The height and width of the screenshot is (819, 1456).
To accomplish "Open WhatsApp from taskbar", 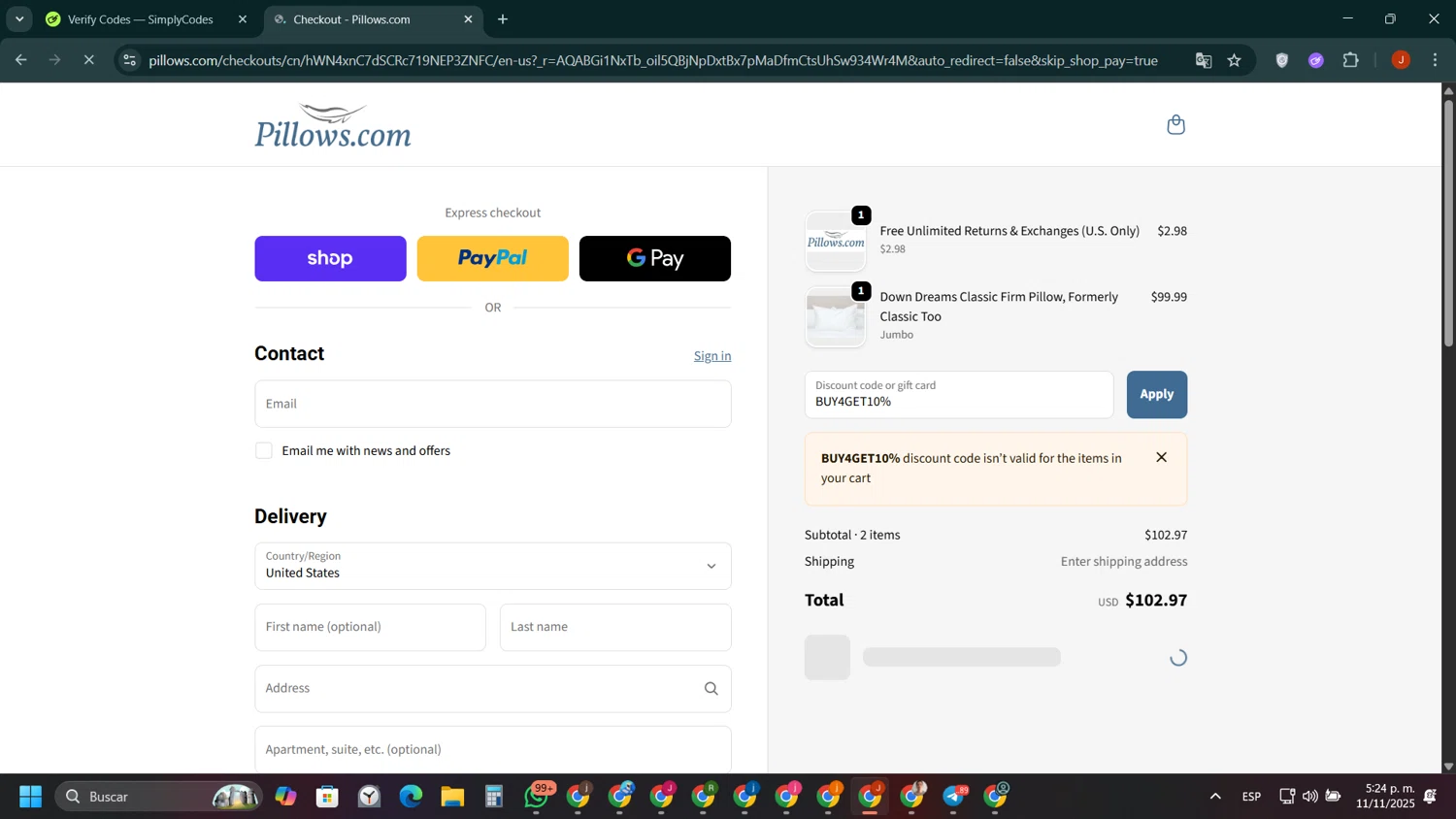I will (537, 797).
